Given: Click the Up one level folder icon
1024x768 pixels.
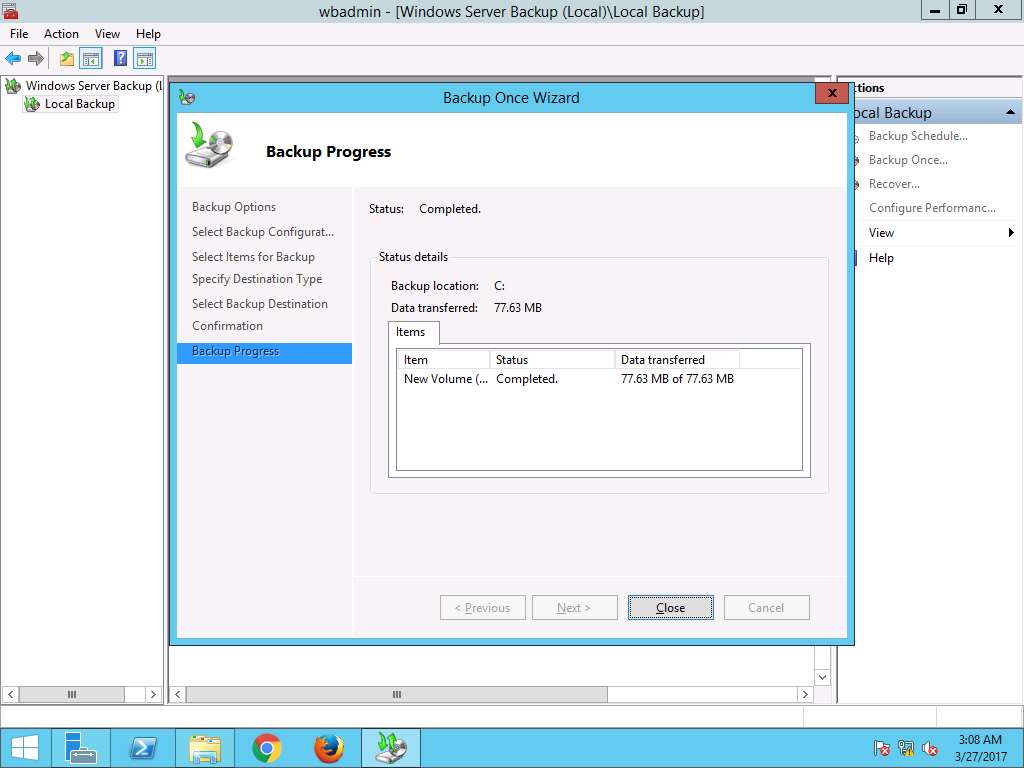Looking at the screenshot, I should point(67,59).
